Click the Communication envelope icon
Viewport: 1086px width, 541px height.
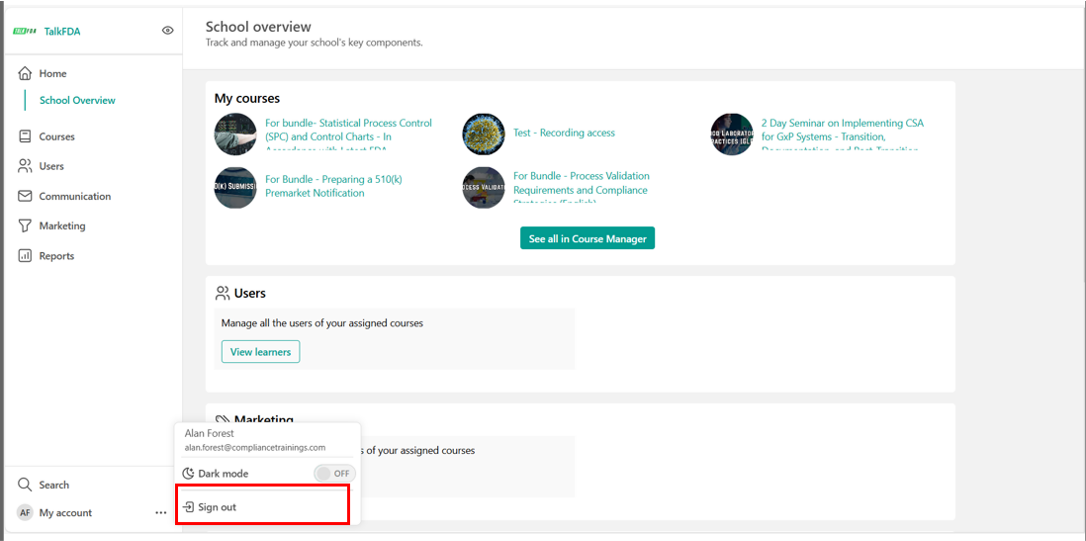[25, 196]
